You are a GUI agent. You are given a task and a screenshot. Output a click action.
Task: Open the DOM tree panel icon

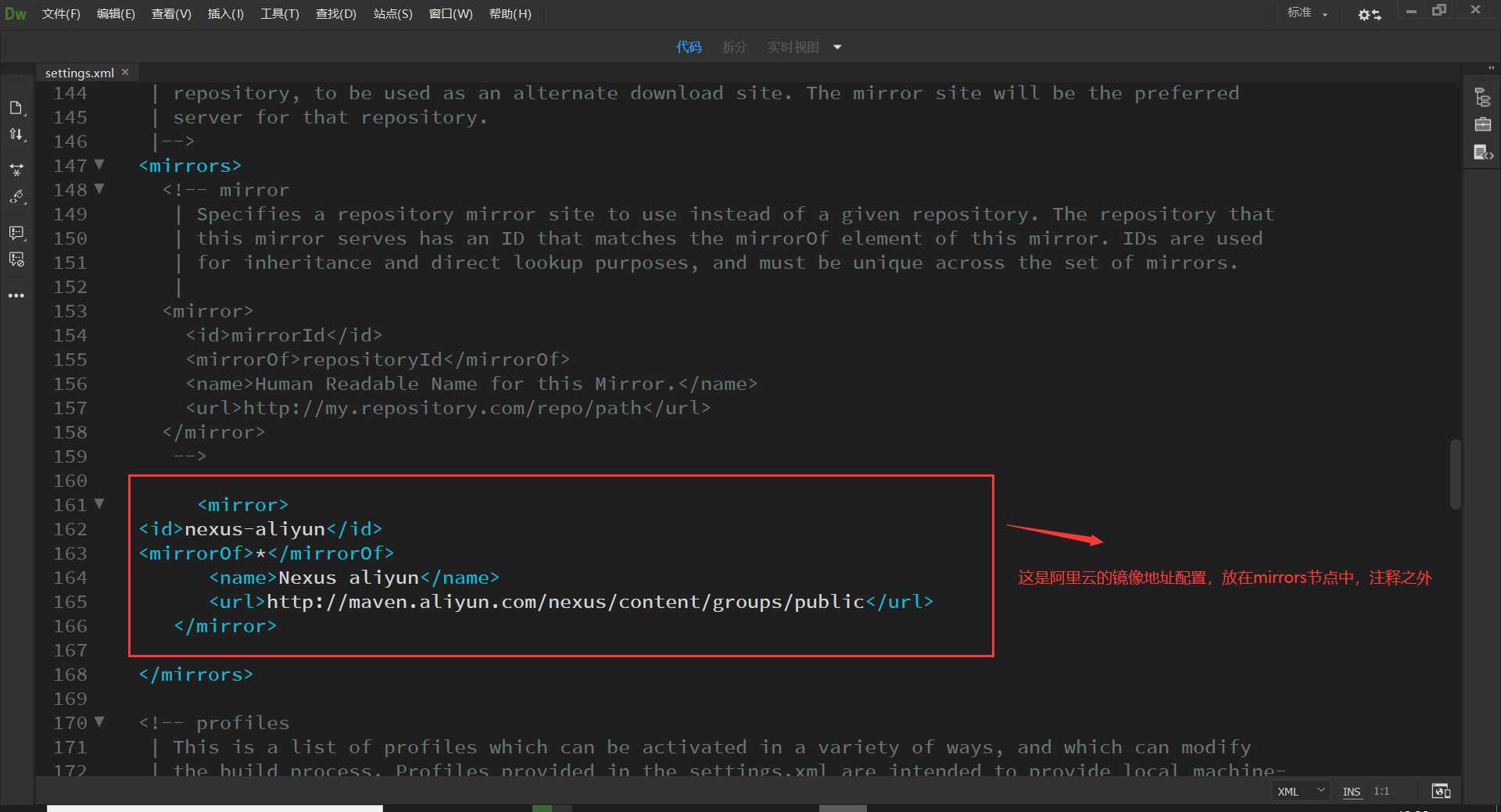[1482, 98]
